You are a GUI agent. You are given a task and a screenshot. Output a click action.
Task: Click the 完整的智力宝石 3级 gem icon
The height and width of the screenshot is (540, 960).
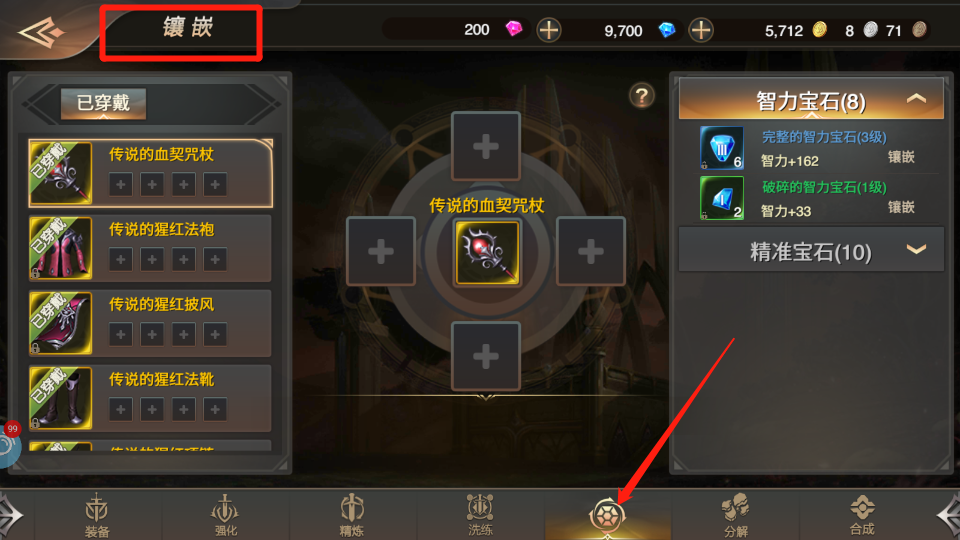[722, 148]
